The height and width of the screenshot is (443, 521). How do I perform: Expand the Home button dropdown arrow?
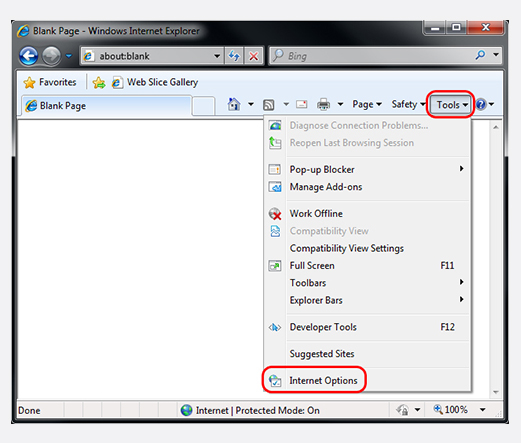coord(251,104)
